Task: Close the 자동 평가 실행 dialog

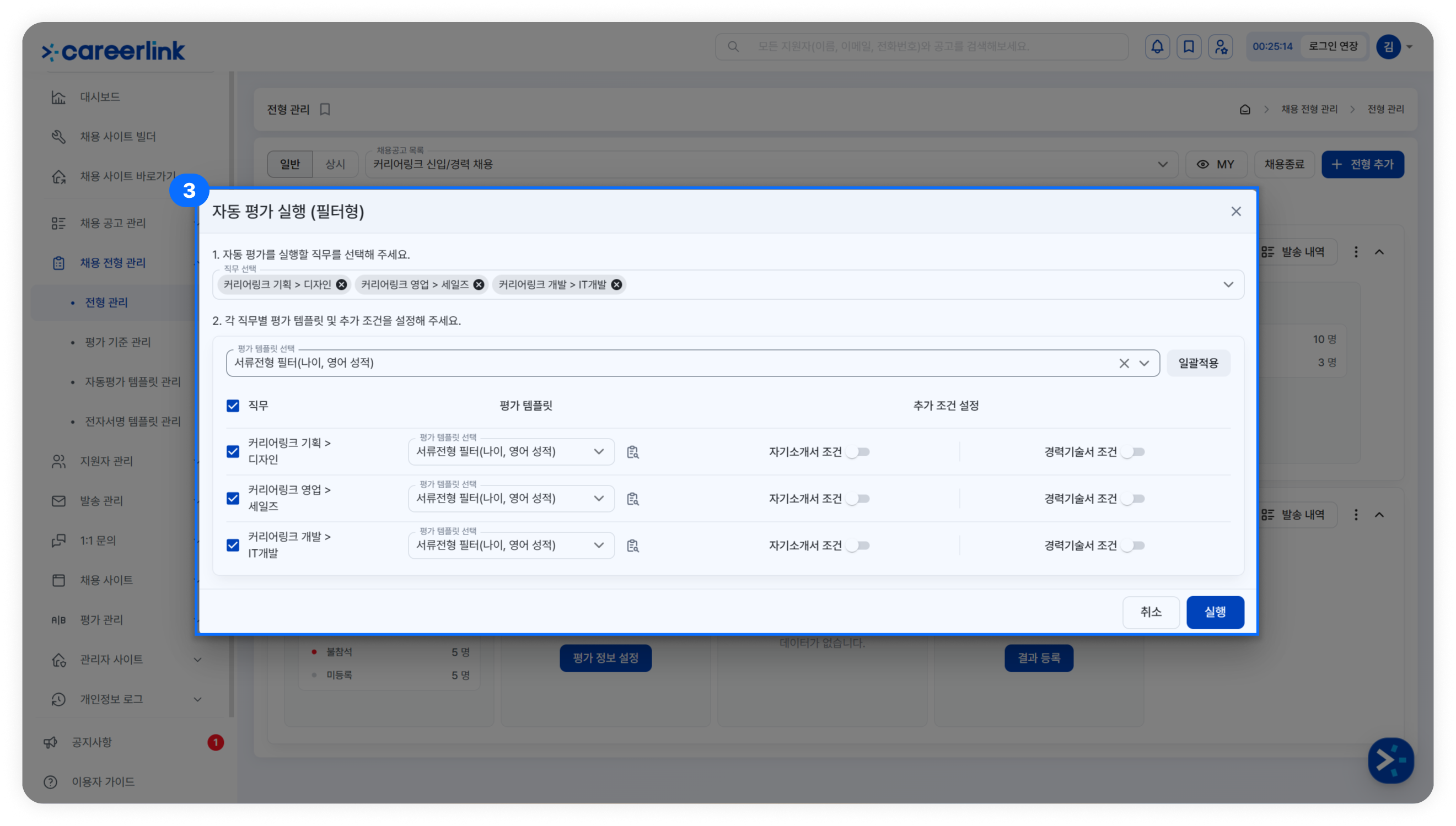Action: point(1236,212)
